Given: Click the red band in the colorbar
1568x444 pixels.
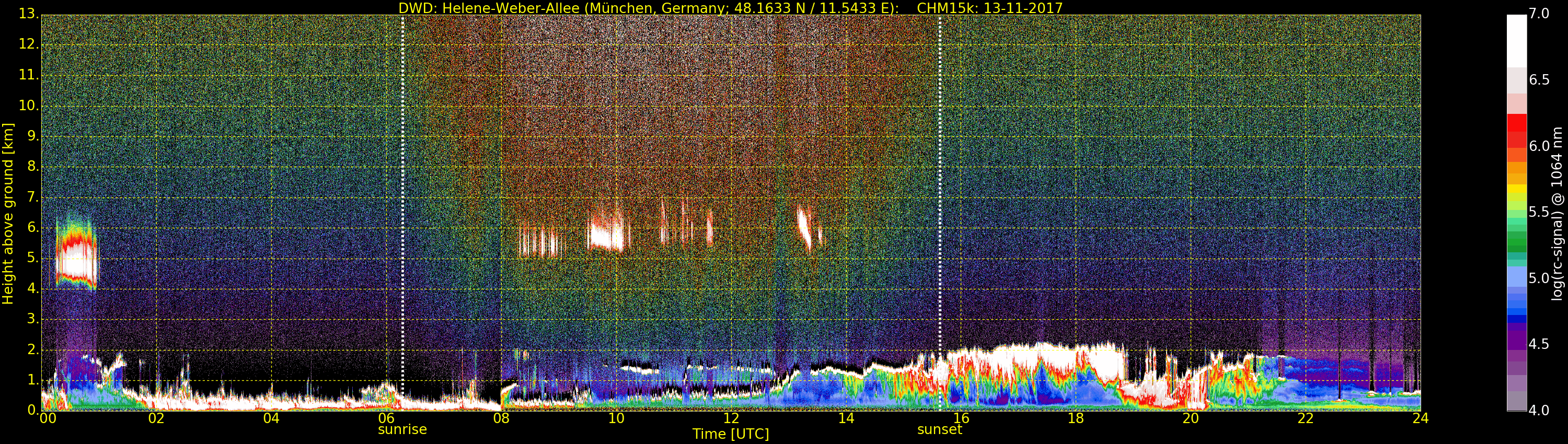Looking at the screenshot, I should tap(1516, 131).
